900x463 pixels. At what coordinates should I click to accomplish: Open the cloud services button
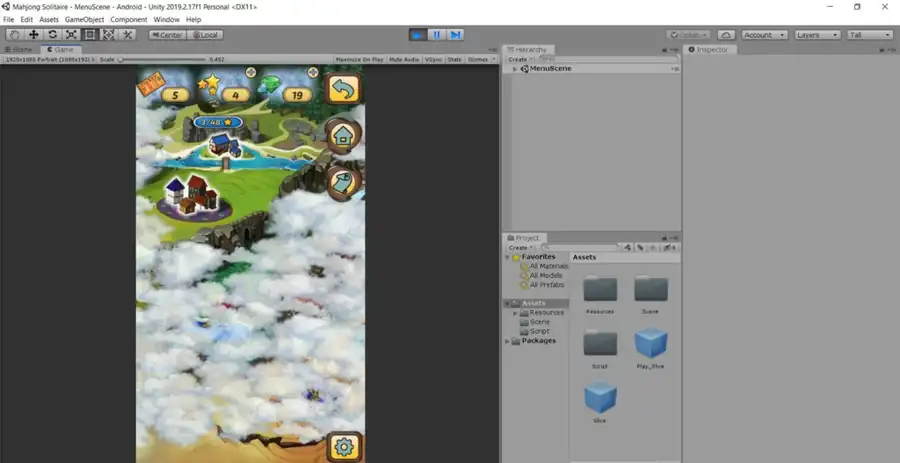(x=725, y=35)
